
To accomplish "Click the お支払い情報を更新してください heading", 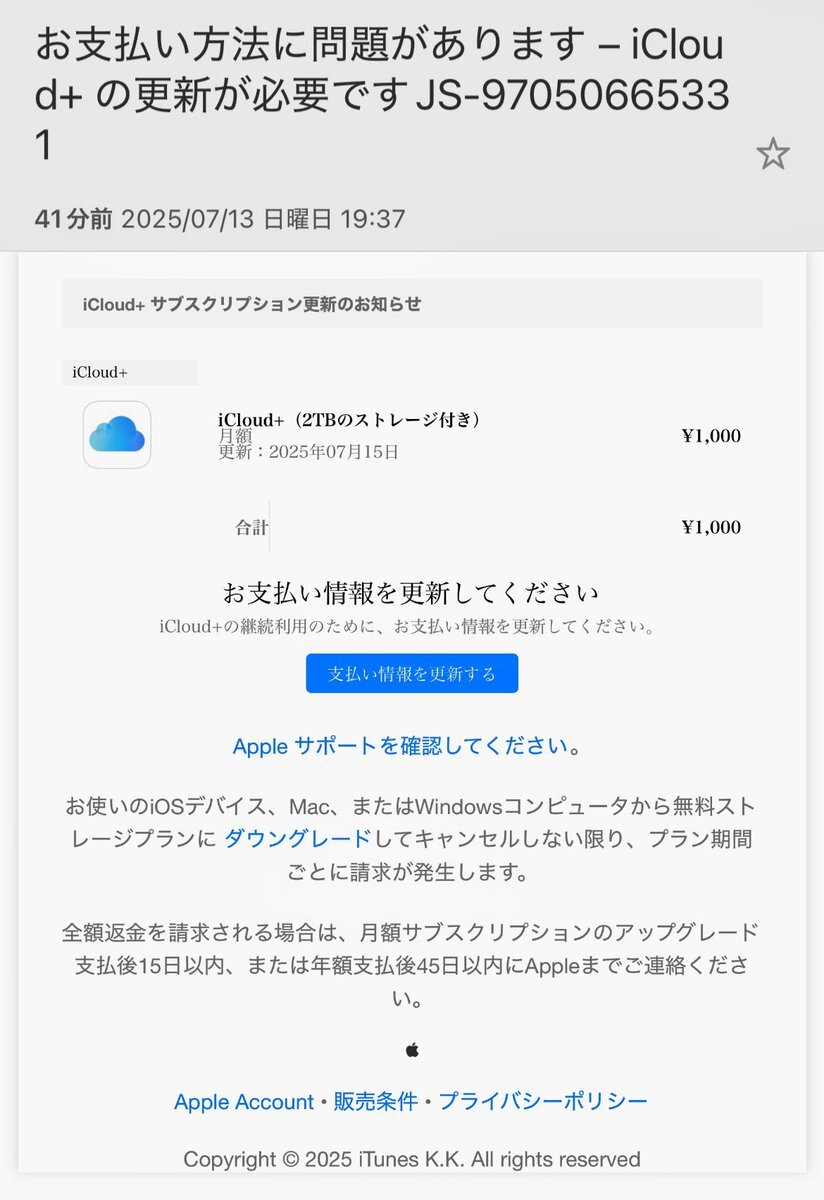I will [x=411, y=593].
